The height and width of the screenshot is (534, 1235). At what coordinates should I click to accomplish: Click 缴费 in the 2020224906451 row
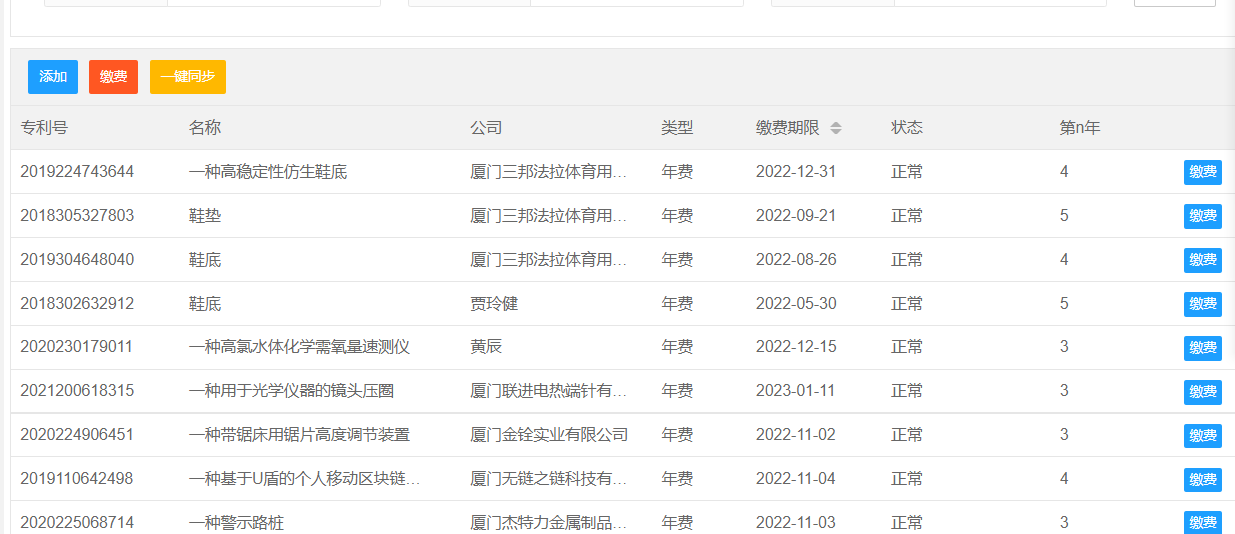point(1203,436)
